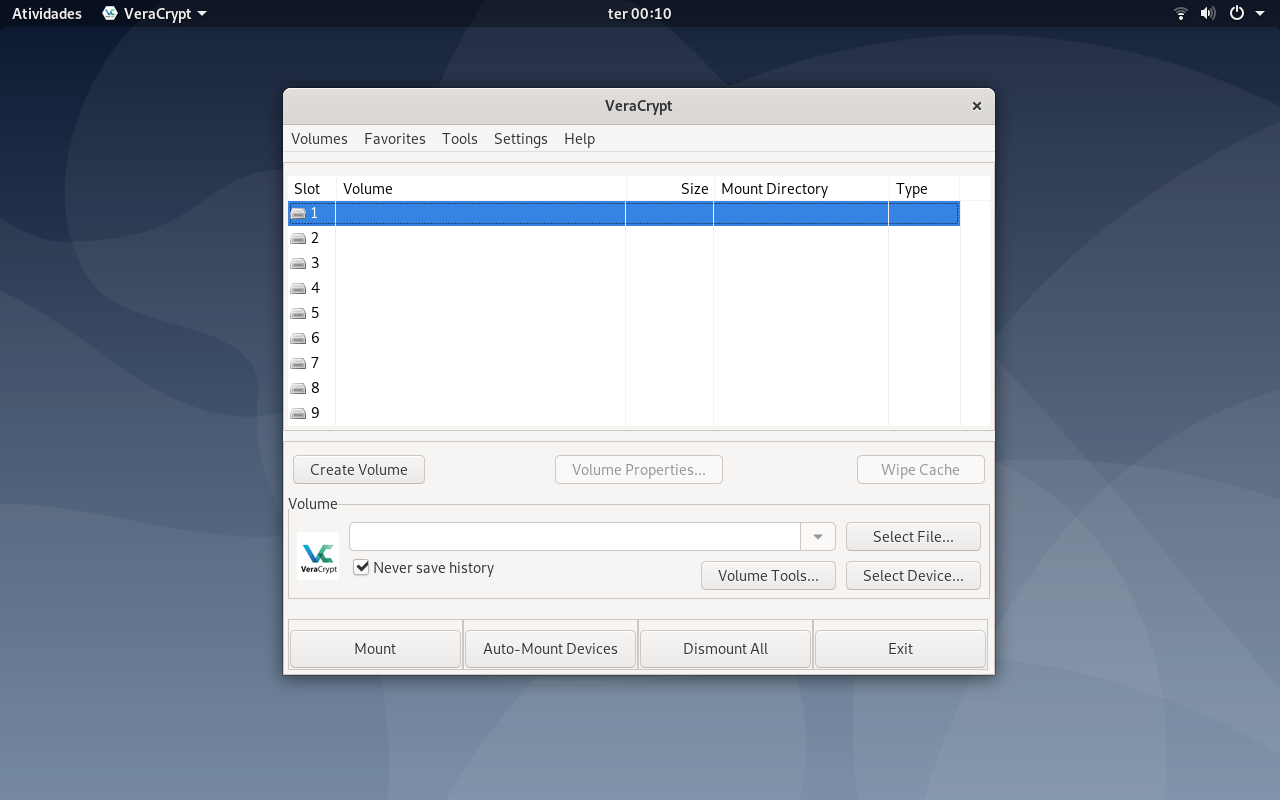Open Atividades overview

47,13
